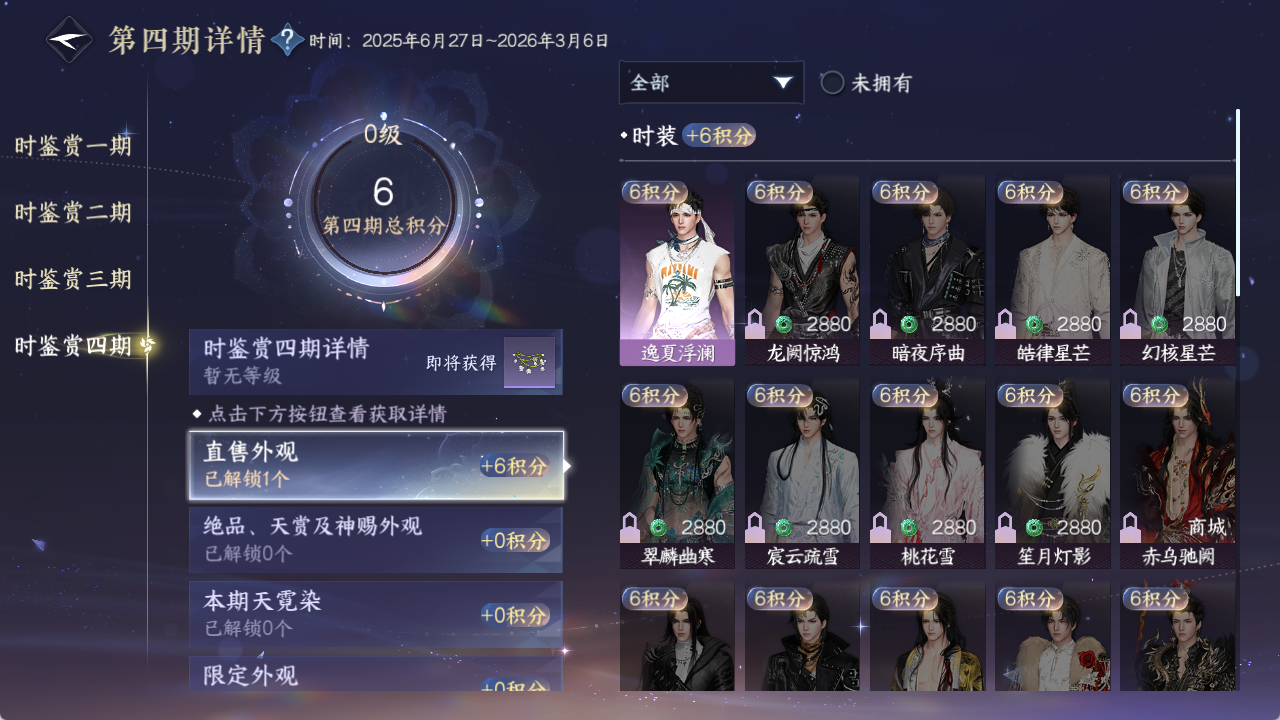This screenshot has width=1280, height=720.
Task: Click the lock icon on 龙阙惊鸿
Action: coord(756,324)
